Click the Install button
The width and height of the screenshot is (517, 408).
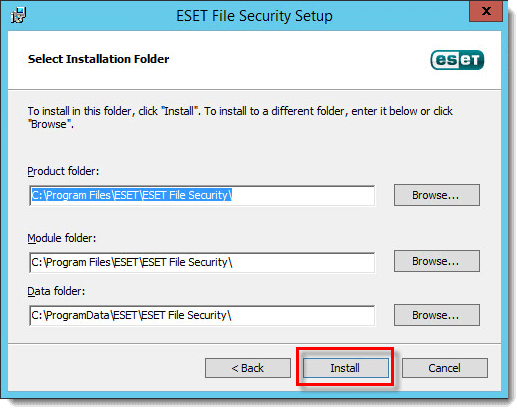click(x=346, y=368)
